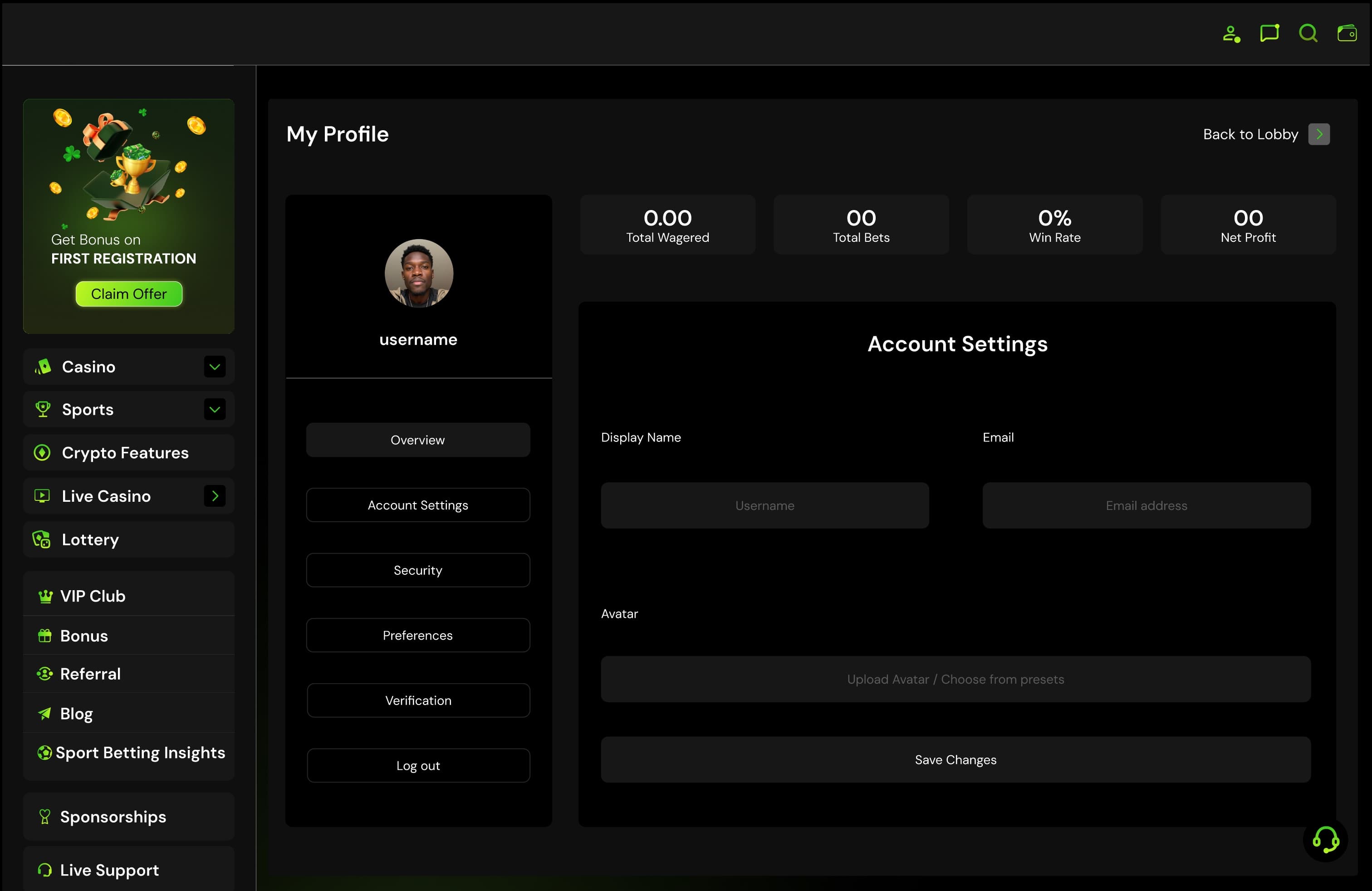
Task: Open the user account icon in header
Action: click(x=1231, y=34)
